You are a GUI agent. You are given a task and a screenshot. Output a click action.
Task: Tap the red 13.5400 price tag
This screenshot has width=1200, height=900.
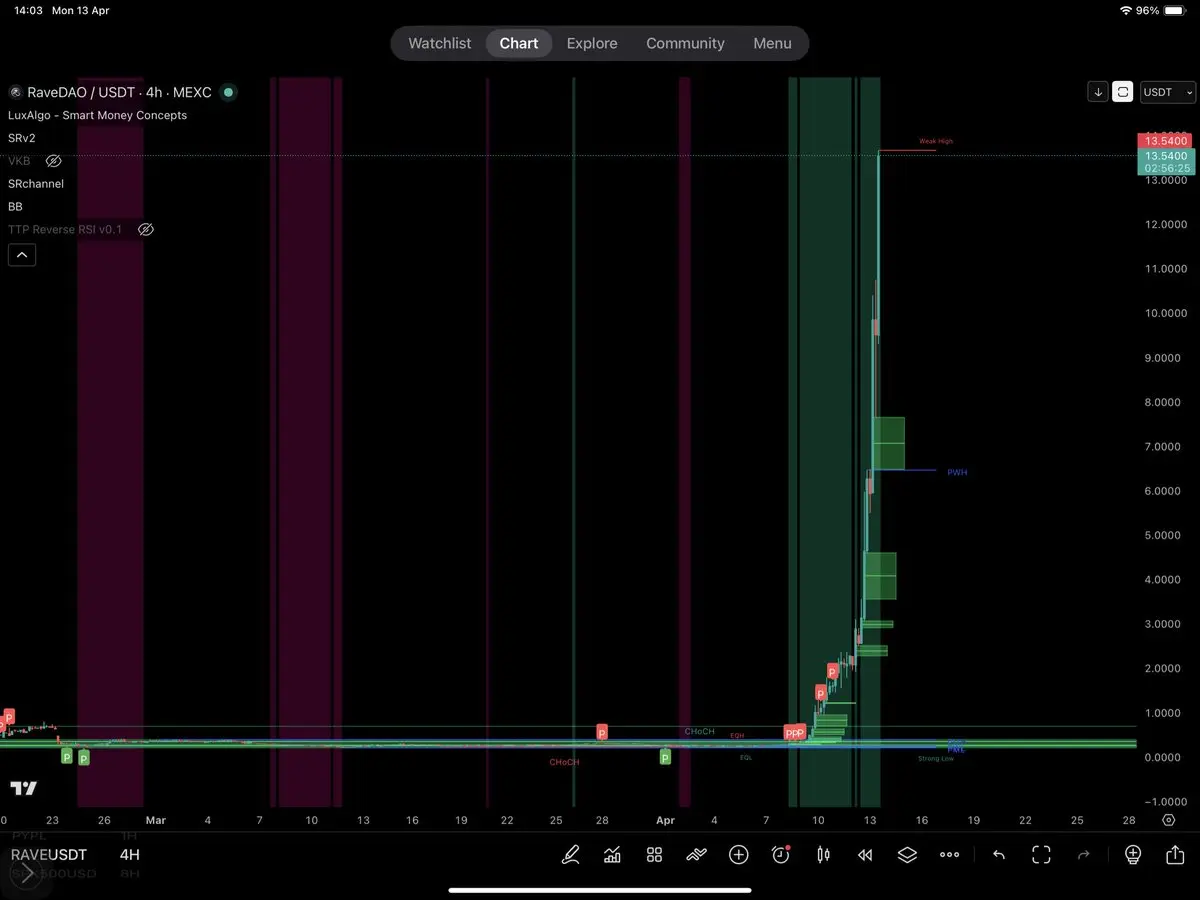tap(1166, 141)
